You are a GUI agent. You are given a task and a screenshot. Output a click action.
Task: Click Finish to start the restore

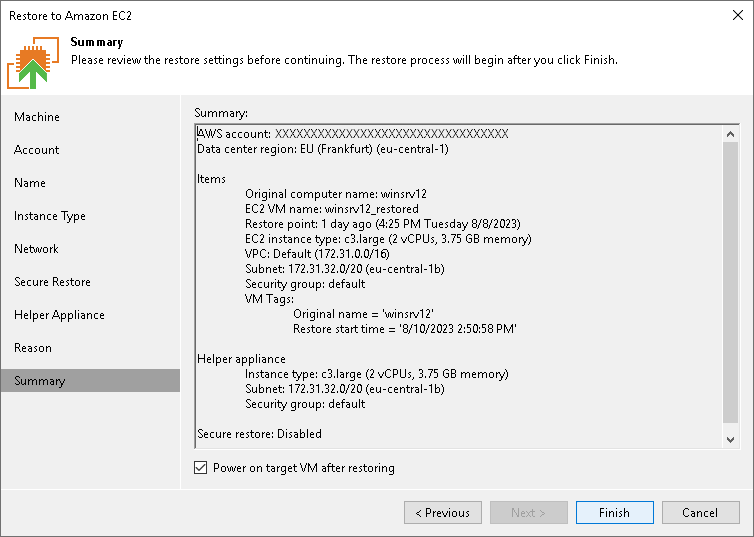point(615,512)
